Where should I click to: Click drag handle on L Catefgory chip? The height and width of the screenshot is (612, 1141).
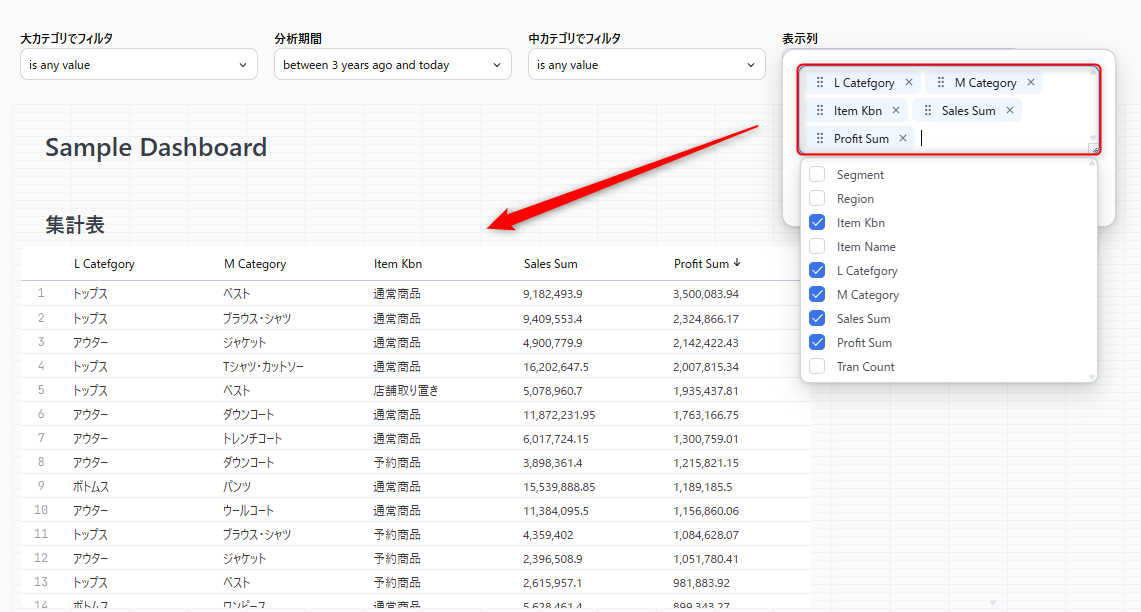coord(820,83)
